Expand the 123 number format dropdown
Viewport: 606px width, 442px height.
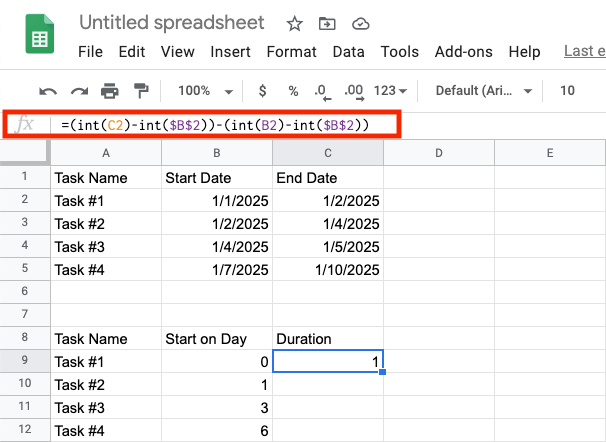[392, 91]
